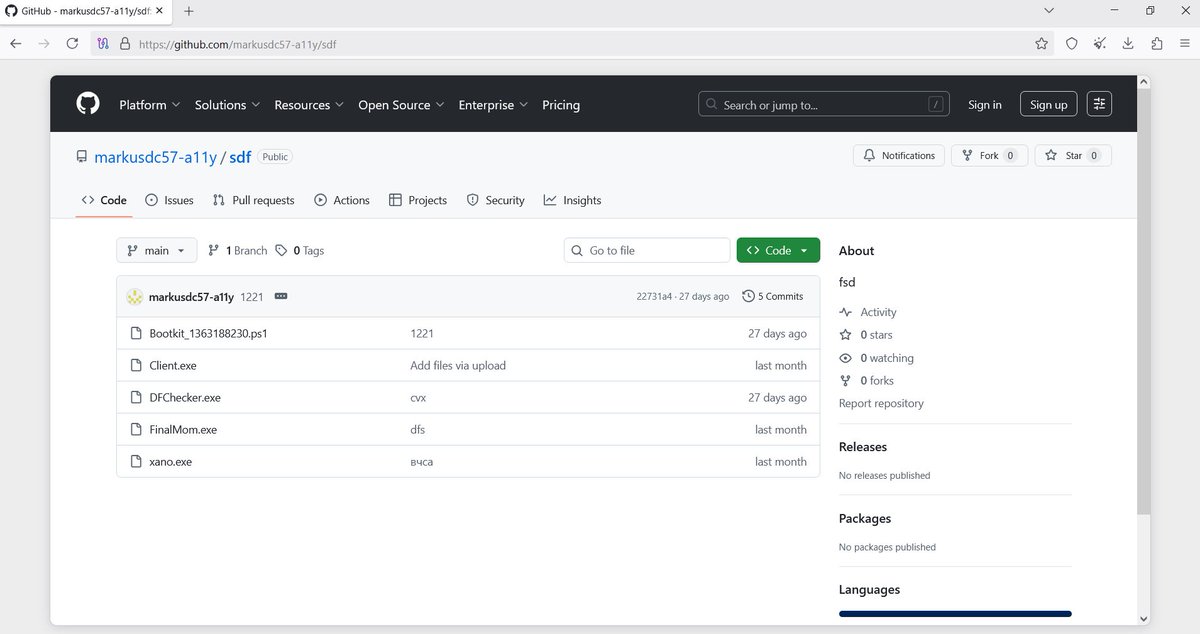Open the sdf repository name link
The width and height of the screenshot is (1200, 634).
(x=240, y=157)
